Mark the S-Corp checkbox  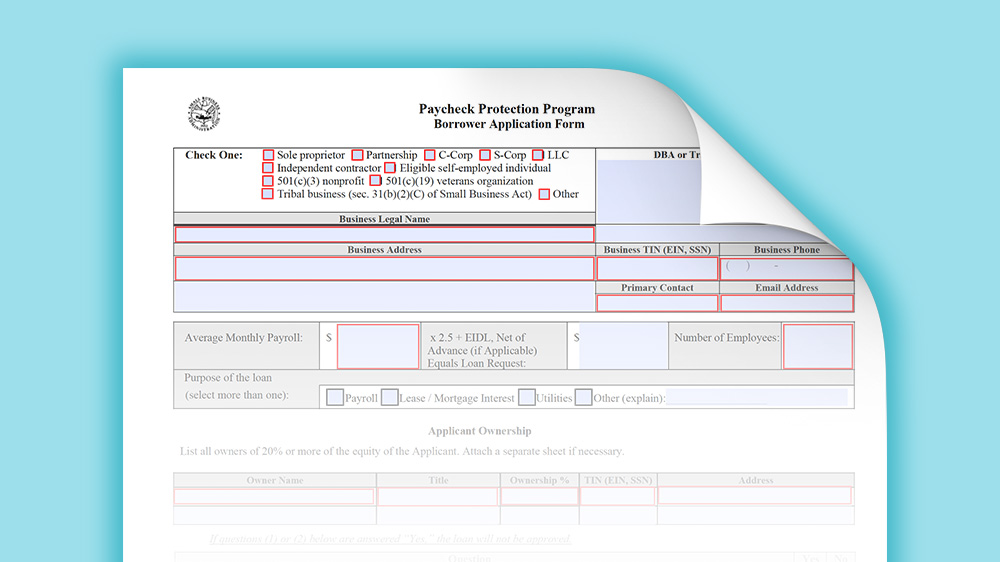point(485,155)
